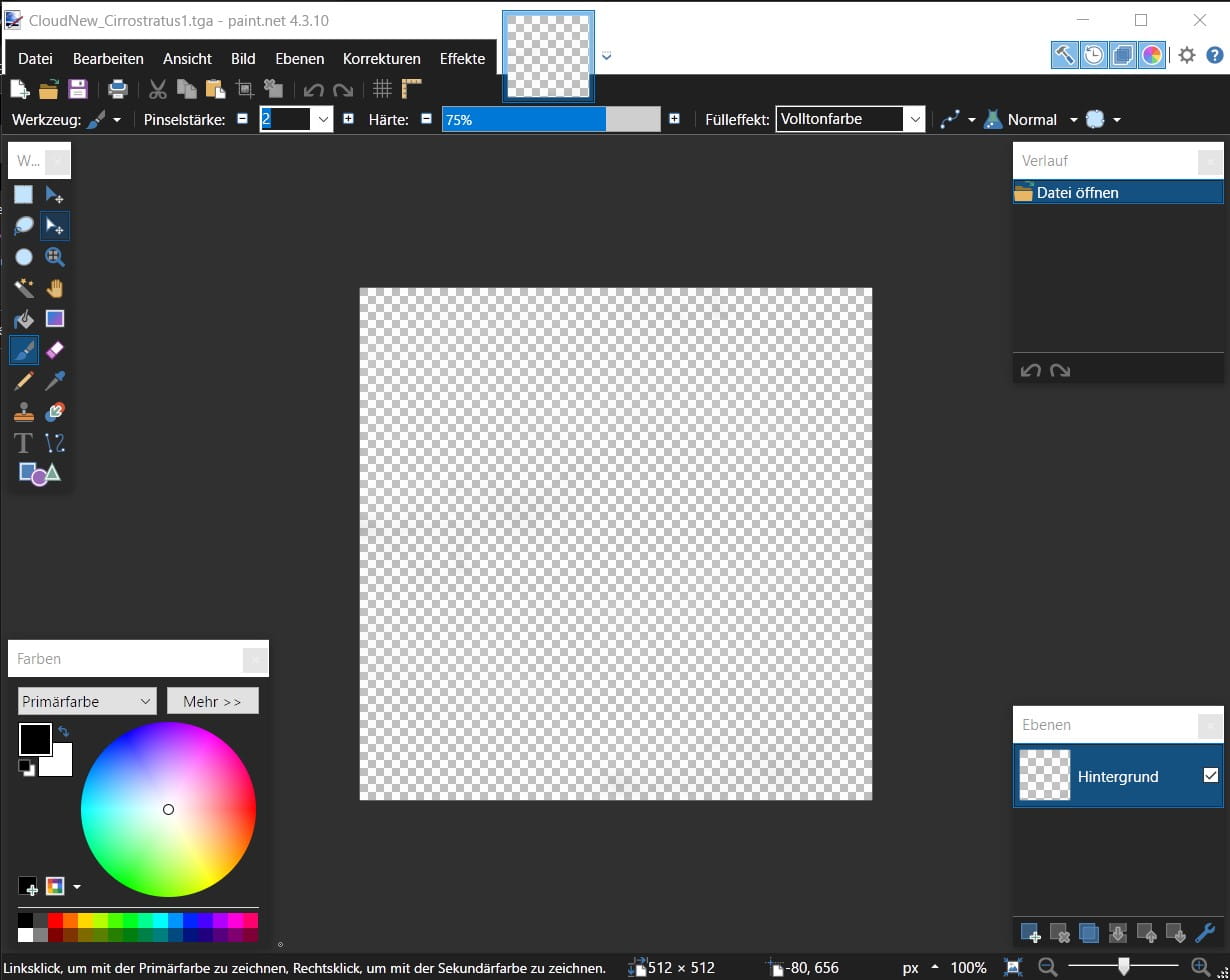Select the Magic Wand tool
The width and height of the screenshot is (1230, 980).
[24, 288]
